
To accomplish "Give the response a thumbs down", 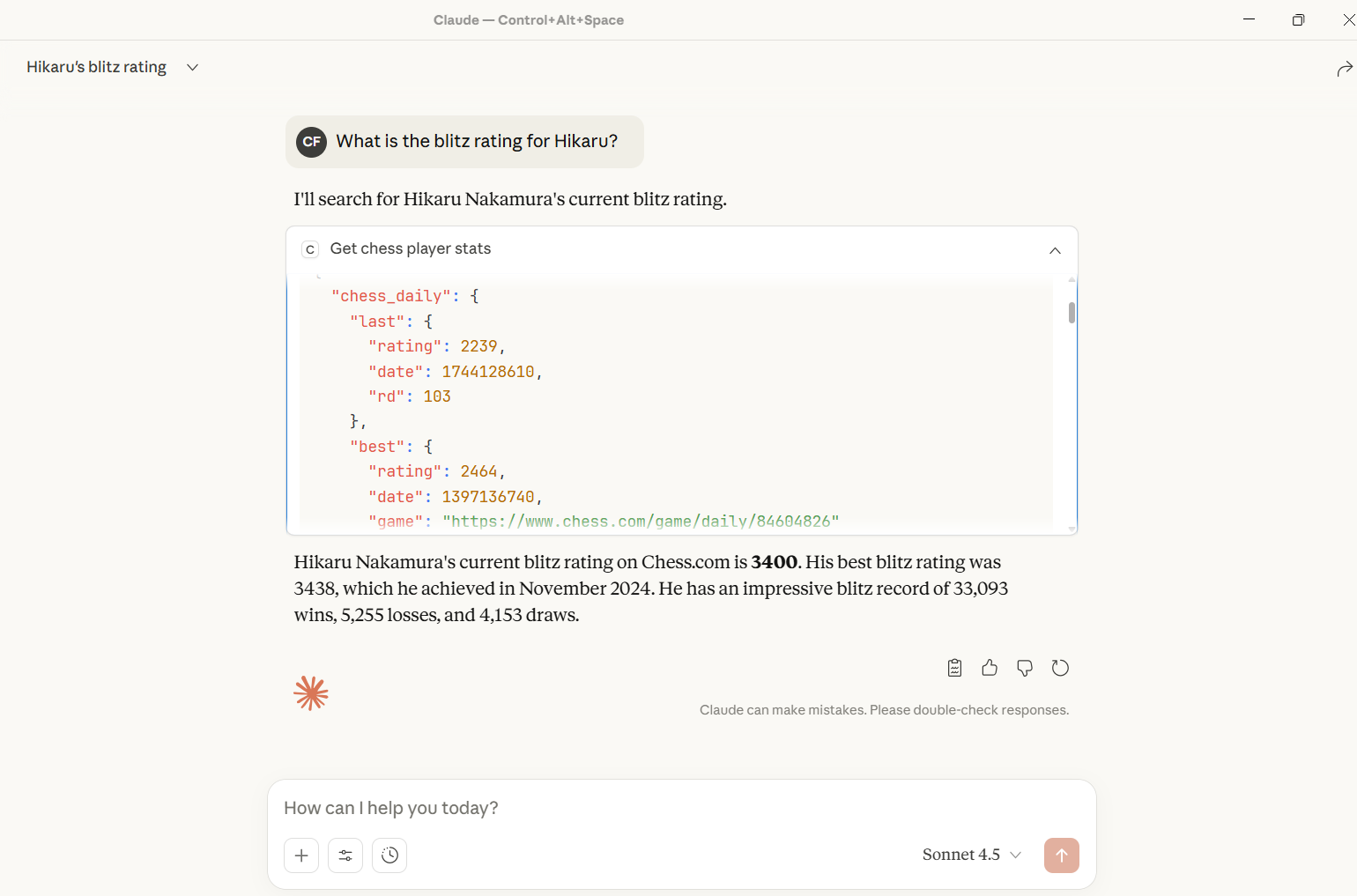I will 1025,668.
